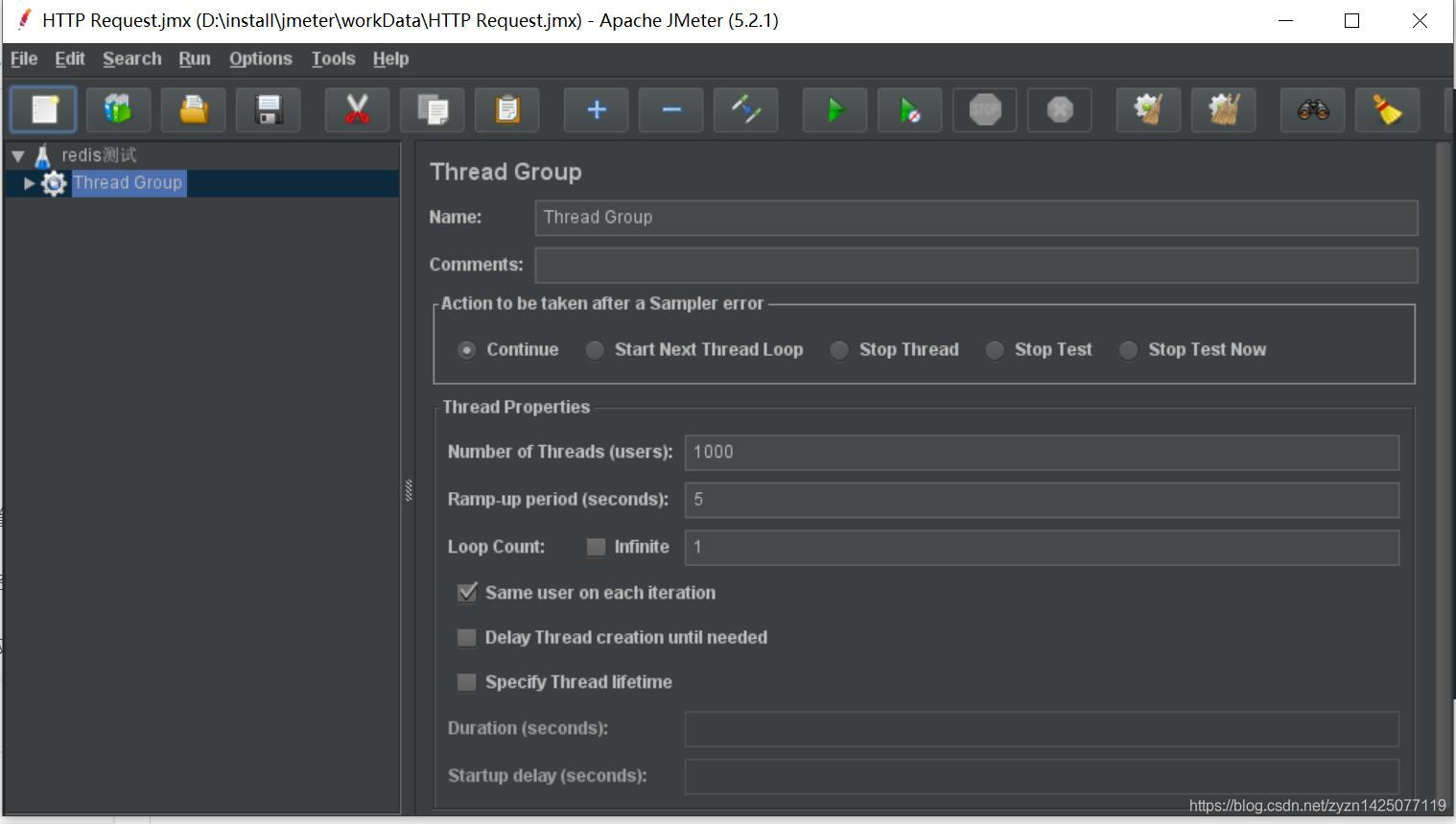Viewport: 1456px width, 824px height.
Task: Click the Shutdown threads icon
Action: tap(1059, 109)
